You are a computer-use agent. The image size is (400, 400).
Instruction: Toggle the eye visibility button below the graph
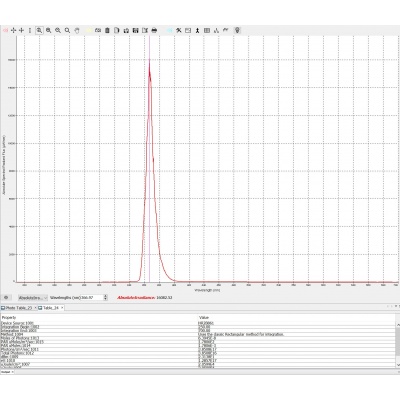point(6,297)
